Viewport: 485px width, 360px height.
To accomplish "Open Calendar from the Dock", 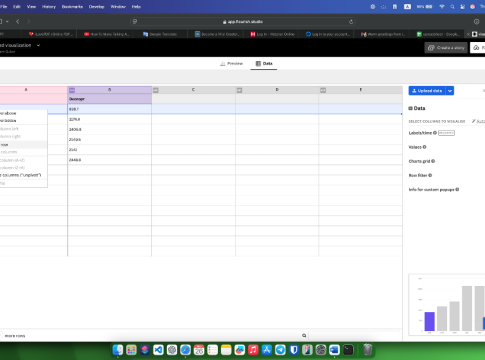I will (199, 350).
